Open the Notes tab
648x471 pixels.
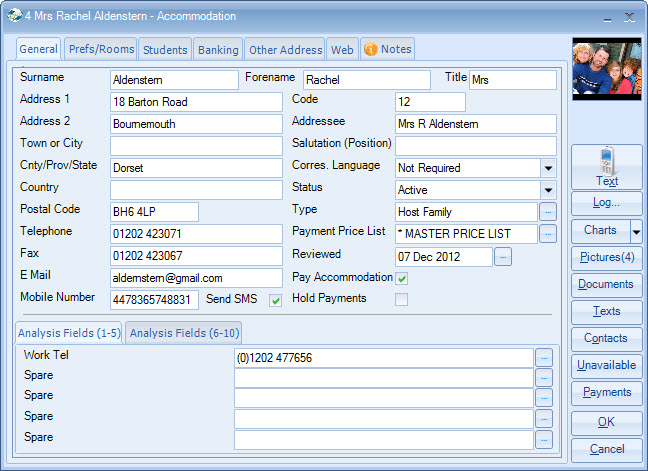pyautogui.click(x=388, y=49)
